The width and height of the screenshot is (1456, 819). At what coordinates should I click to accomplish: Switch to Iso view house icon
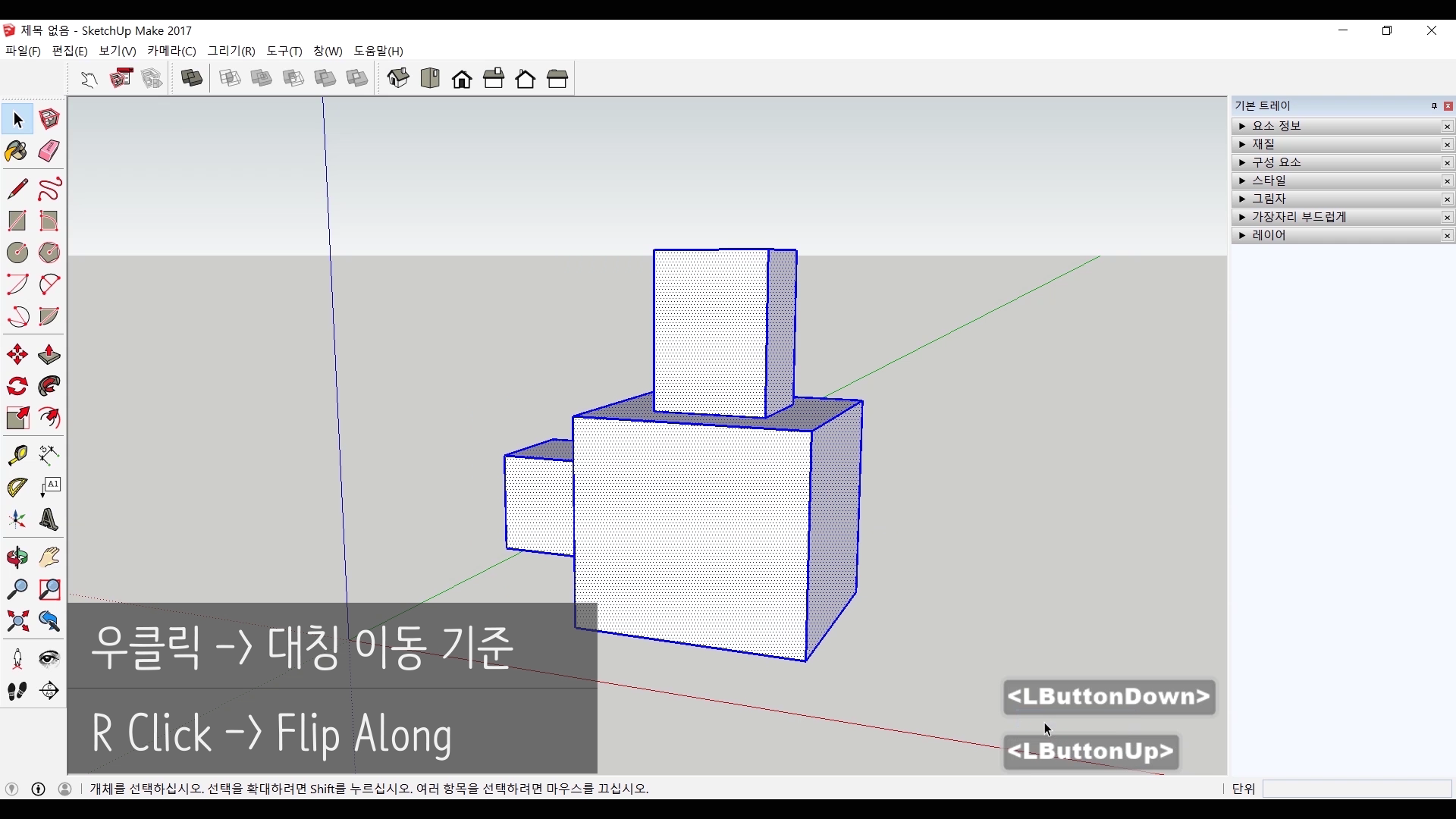tap(398, 79)
